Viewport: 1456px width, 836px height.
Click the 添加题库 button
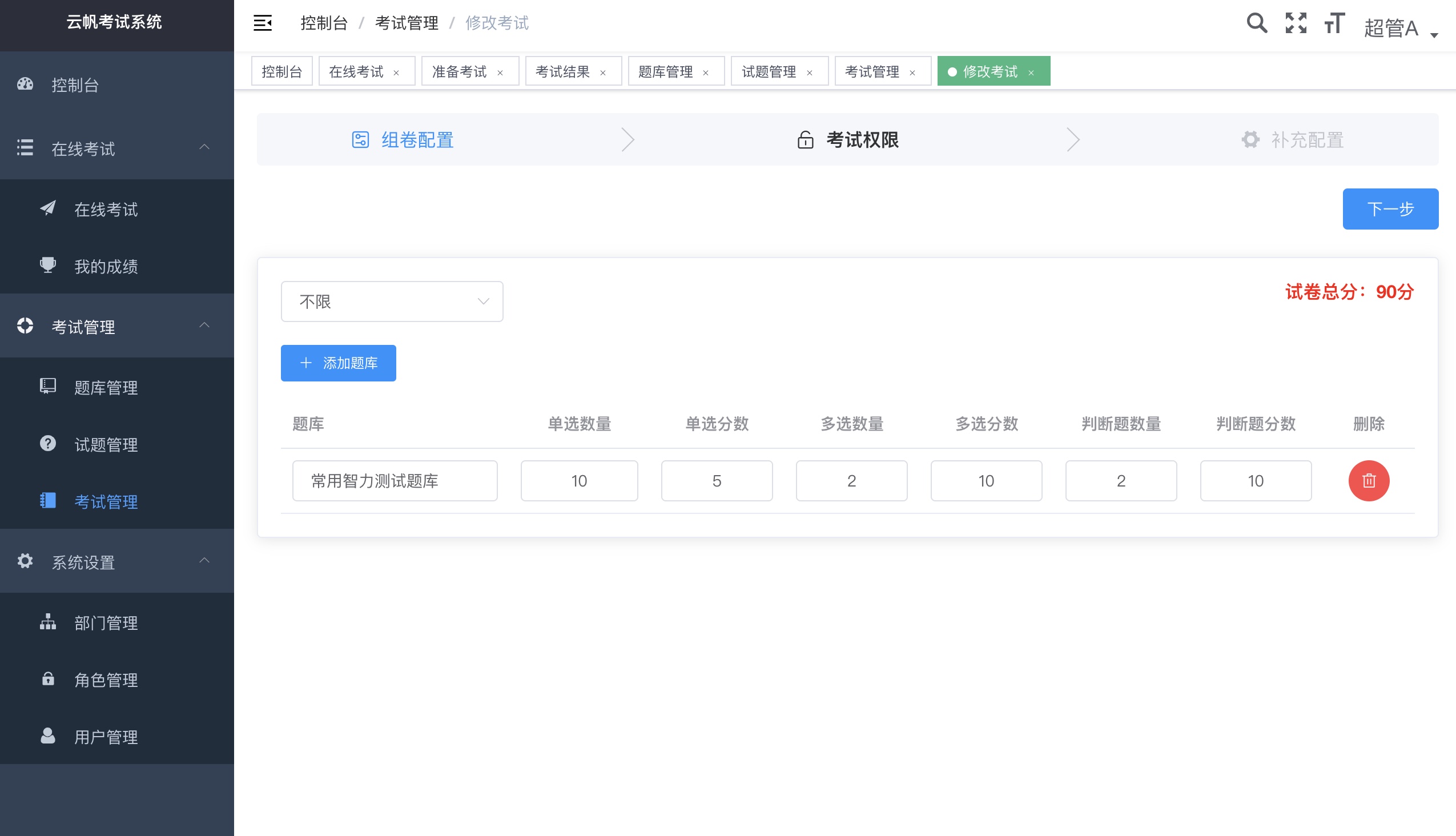338,363
